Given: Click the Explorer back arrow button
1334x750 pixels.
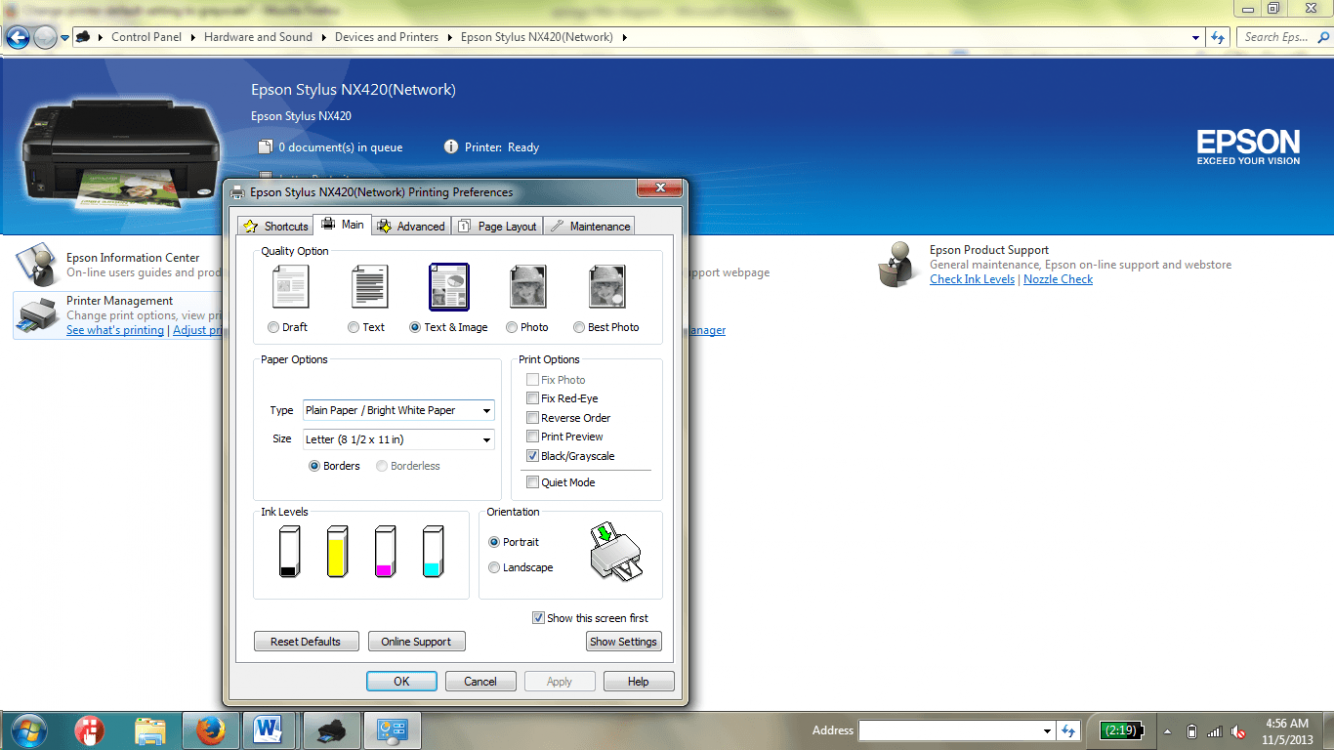Looking at the screenshot, I should click(x=17, y=38).
